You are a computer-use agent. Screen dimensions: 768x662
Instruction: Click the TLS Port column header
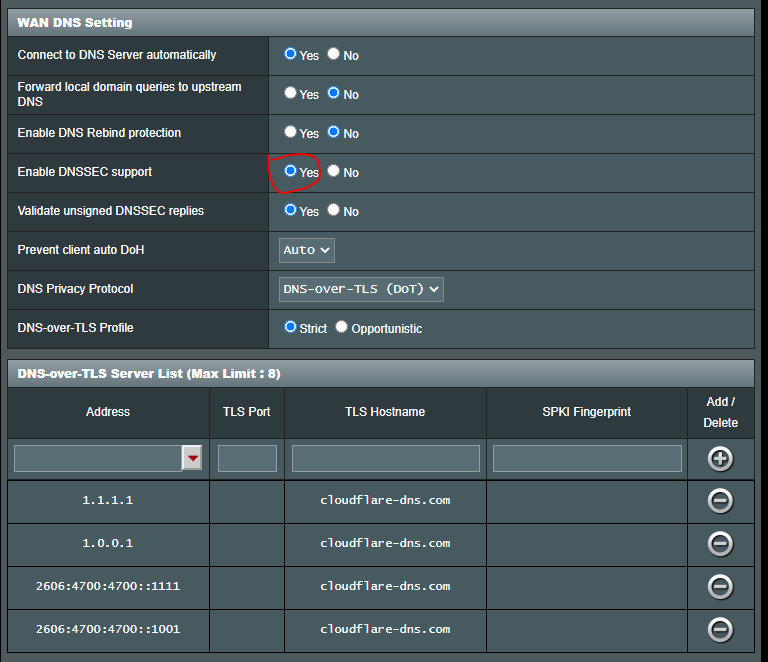pyautogui.click(x=246, y=412)
